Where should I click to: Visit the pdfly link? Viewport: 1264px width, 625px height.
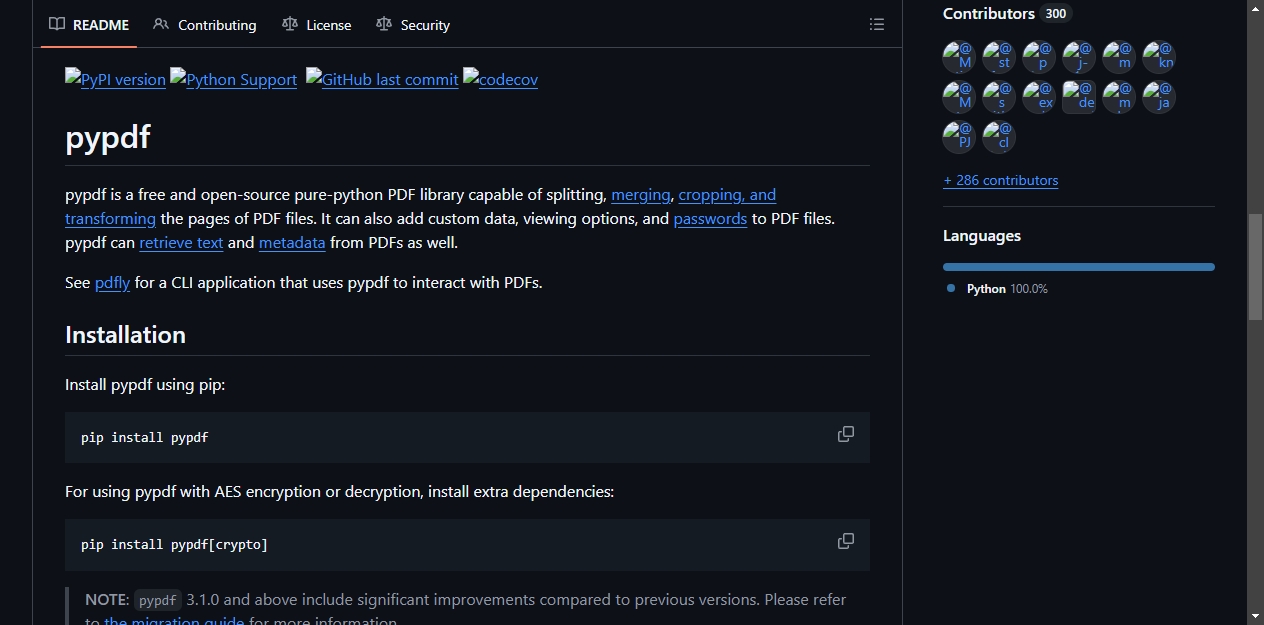112,283
